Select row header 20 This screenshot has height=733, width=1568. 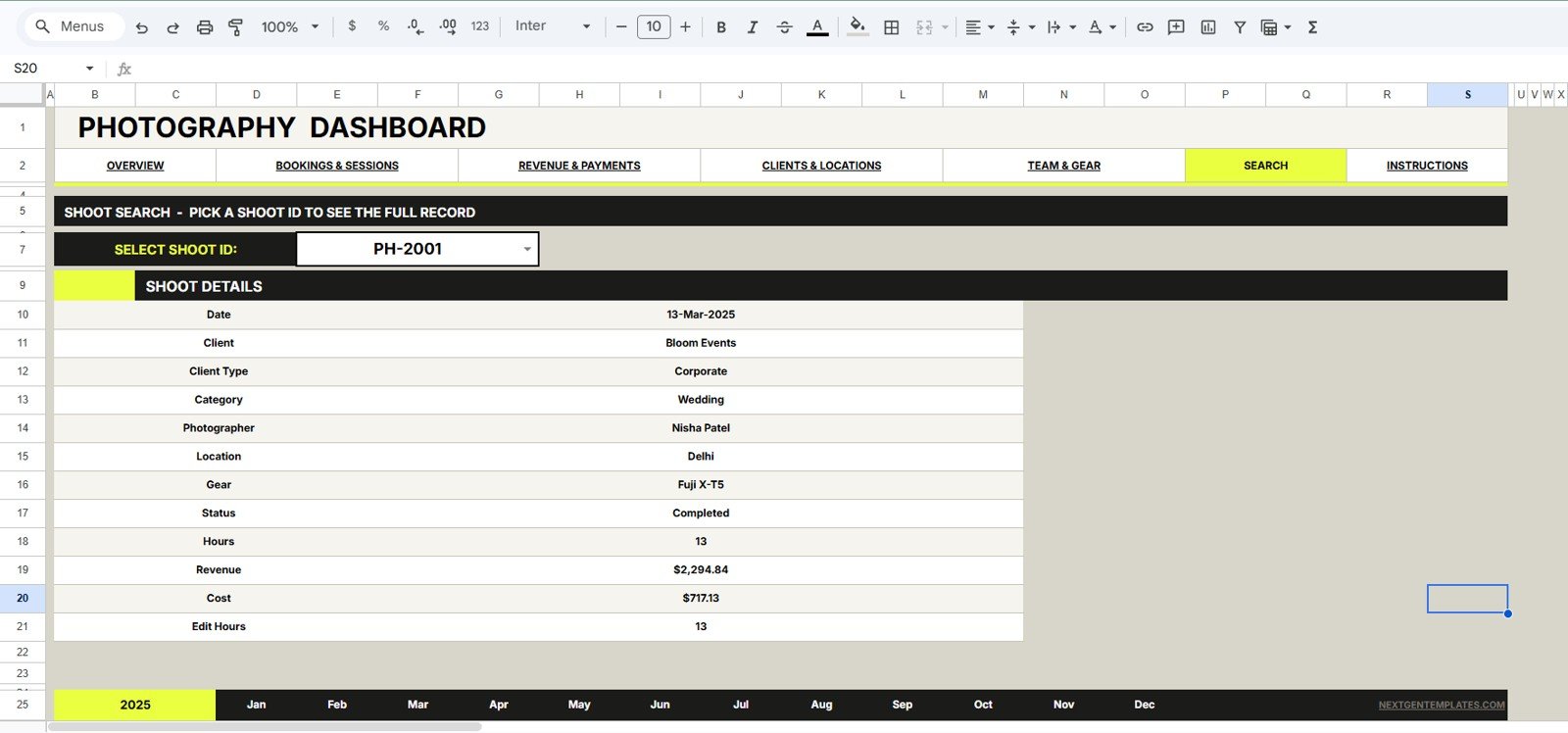point(23,598)
